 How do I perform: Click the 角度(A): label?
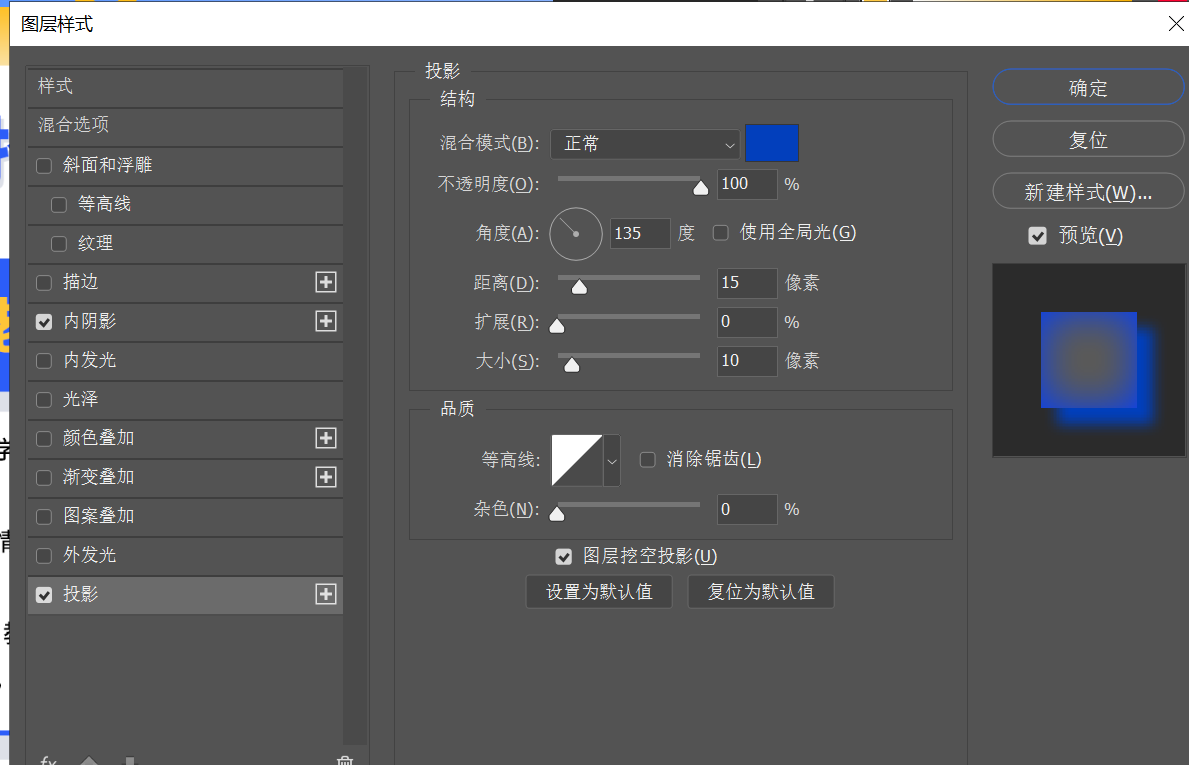coord(507,233)
